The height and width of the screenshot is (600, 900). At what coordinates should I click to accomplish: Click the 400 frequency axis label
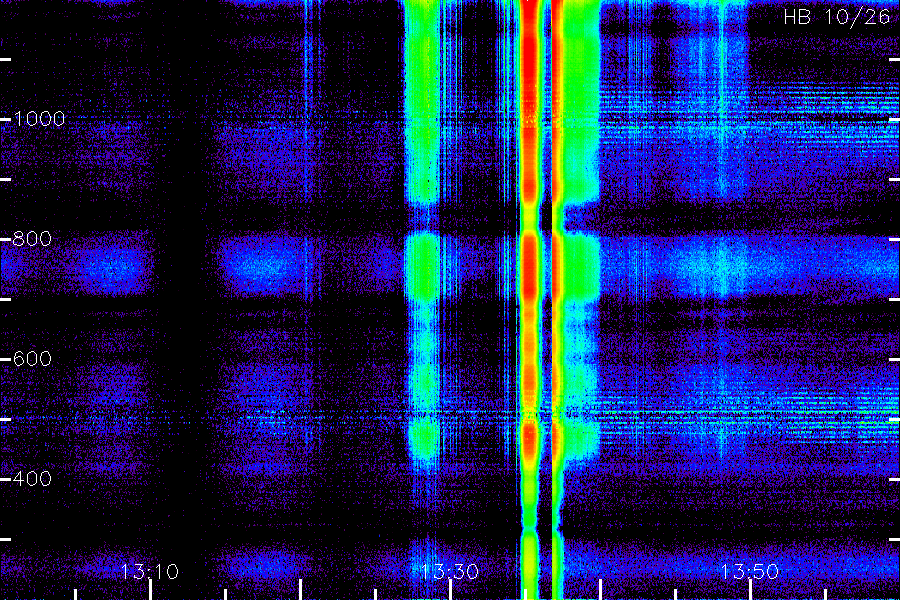(32, 479)
